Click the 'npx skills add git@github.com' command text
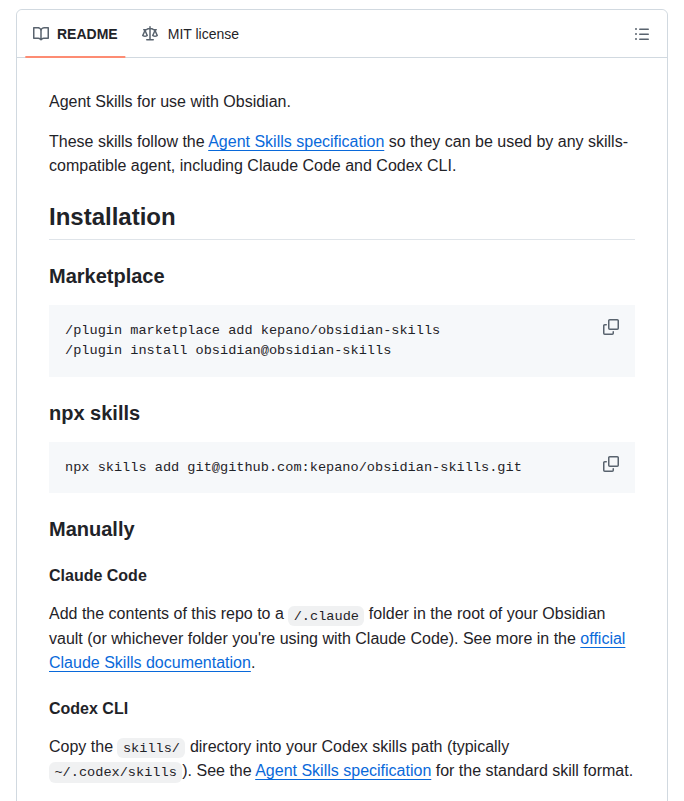The width and height of the screenshot is (684, 801). [293, 467]
